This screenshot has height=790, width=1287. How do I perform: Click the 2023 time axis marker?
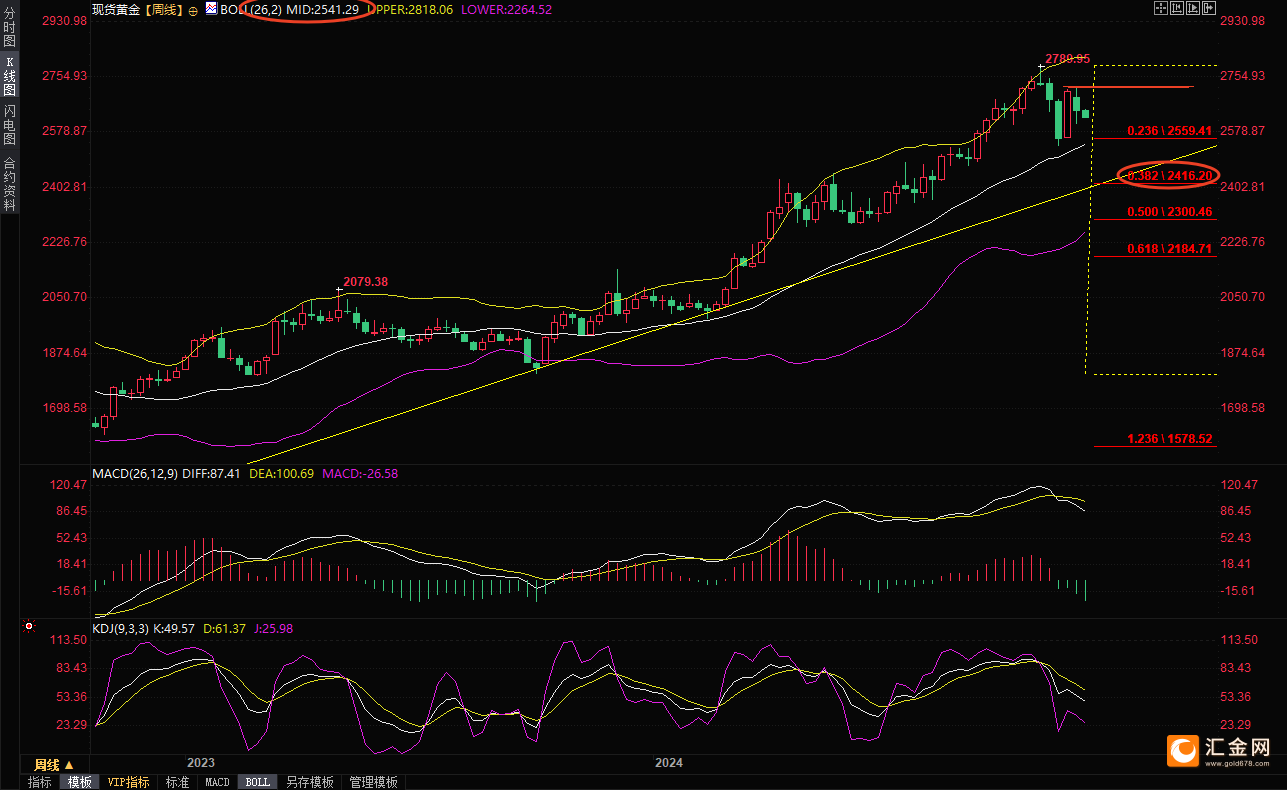(x=201, y=763)
